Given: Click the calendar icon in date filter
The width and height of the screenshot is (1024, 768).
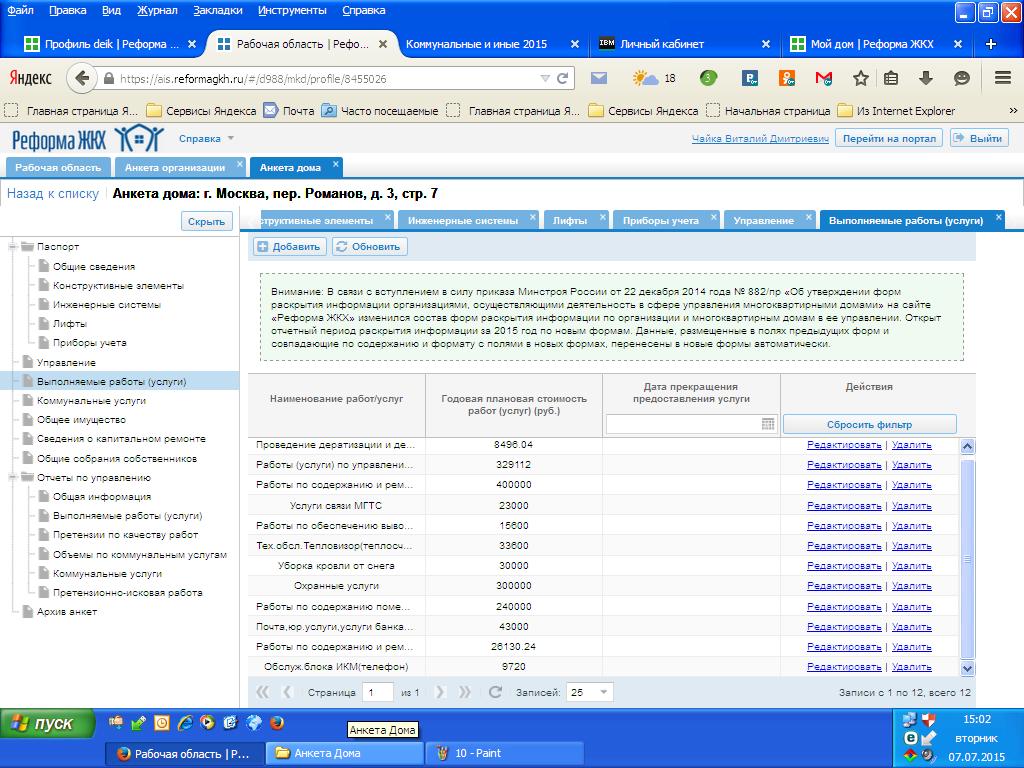Looking at the screenshot, I should tap(767, 424).
